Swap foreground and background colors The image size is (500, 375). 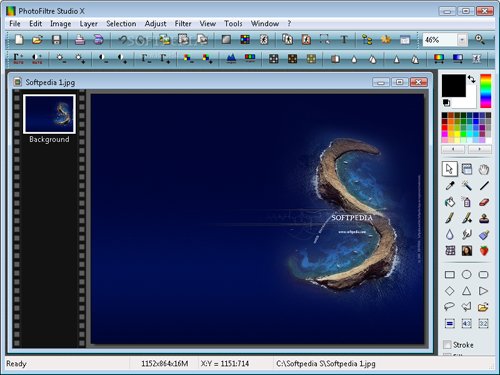pyautogui.click(x=471, y=79)
